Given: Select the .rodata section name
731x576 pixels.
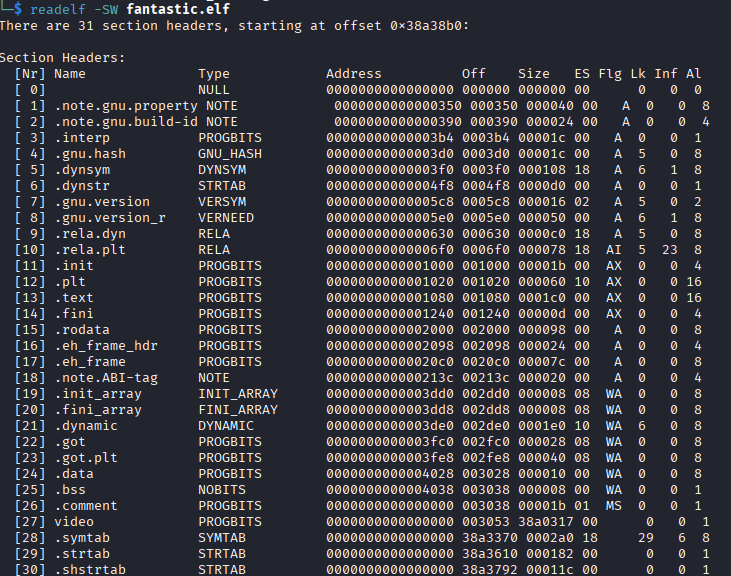Looking at the screenshot, I should point(82,329).
